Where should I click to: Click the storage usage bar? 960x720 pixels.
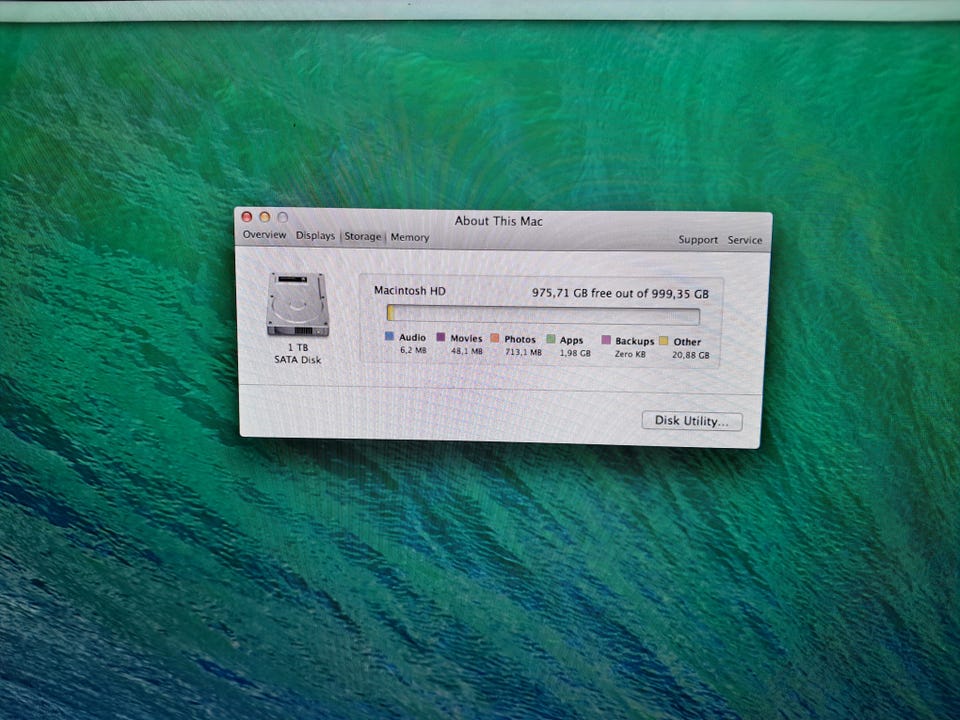coord(543,315)
